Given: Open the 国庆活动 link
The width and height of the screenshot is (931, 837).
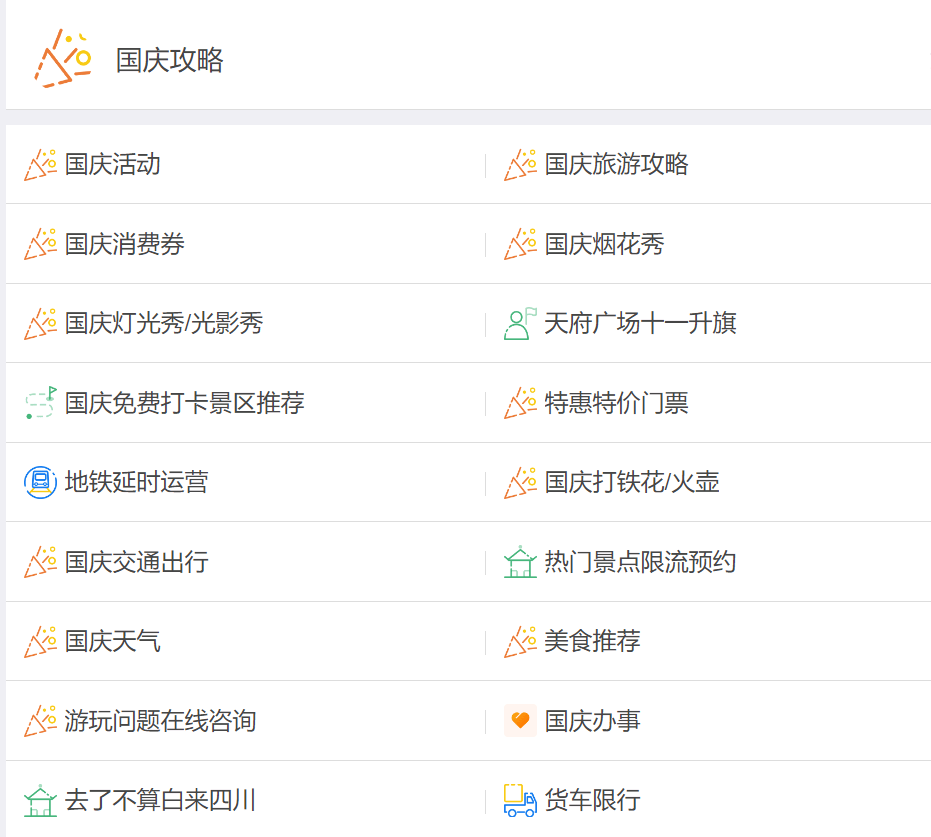Looking at the screenshot, I should 112,164.
